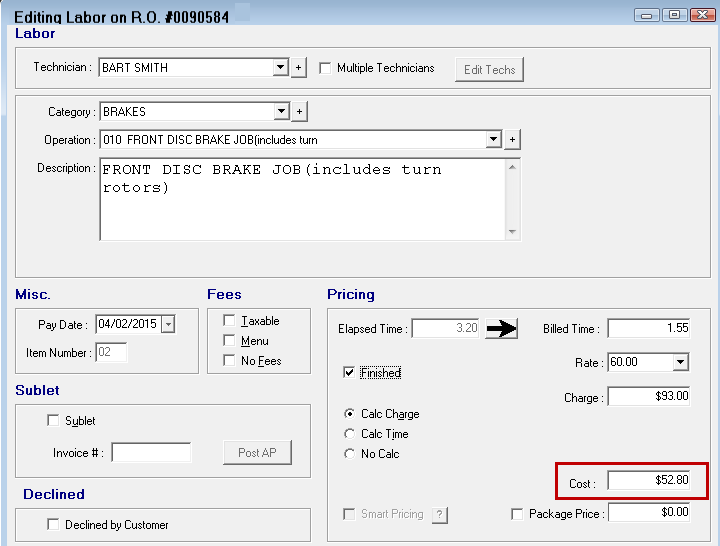Screen dimensions: 720x546
Task: Click the black arrow beside Elapsed Time
Action: (x=501, y=329)
